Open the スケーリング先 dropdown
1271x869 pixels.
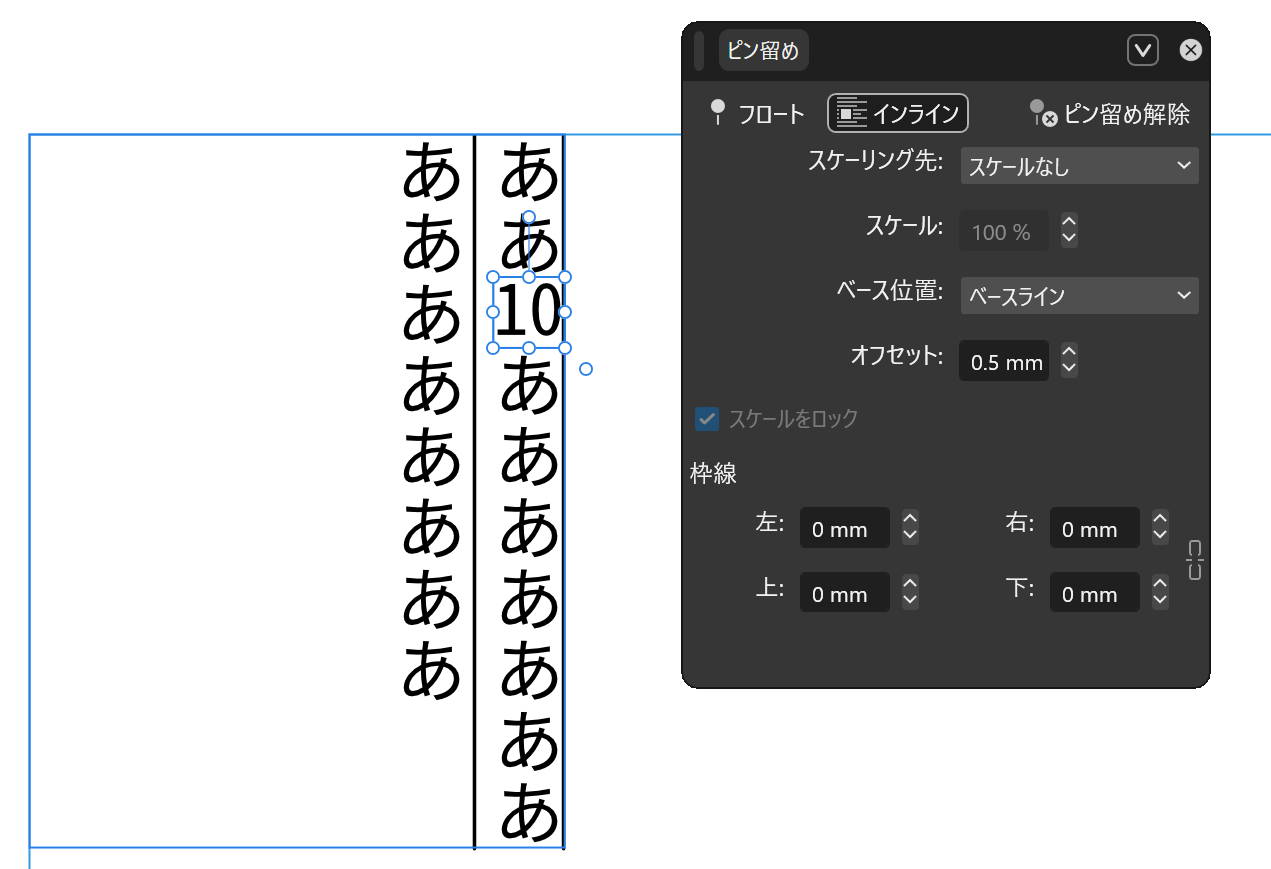pyautogui.click(x=1079, y=166)
